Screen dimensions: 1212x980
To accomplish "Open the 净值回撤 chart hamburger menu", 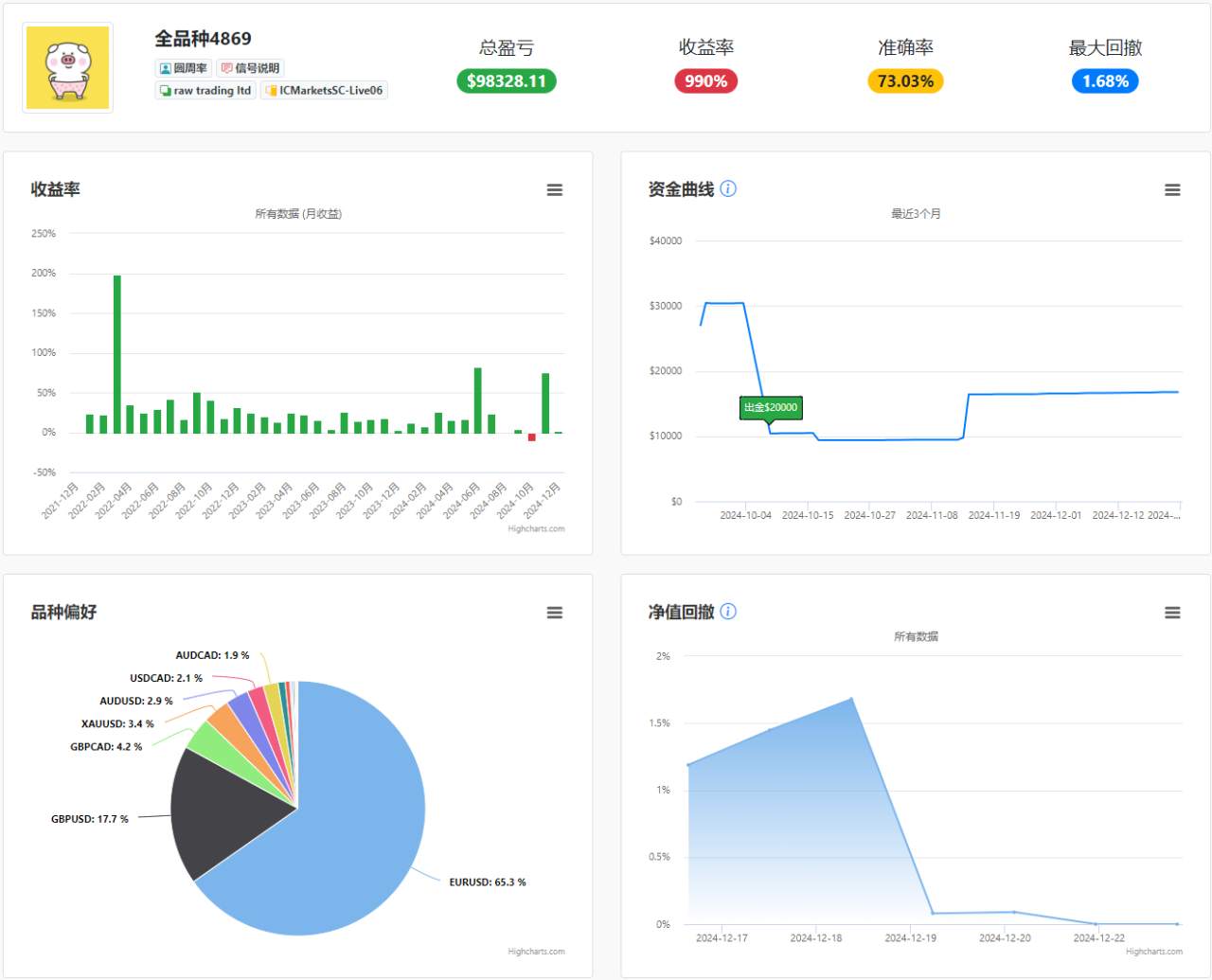I will (x=1172, y=613).
